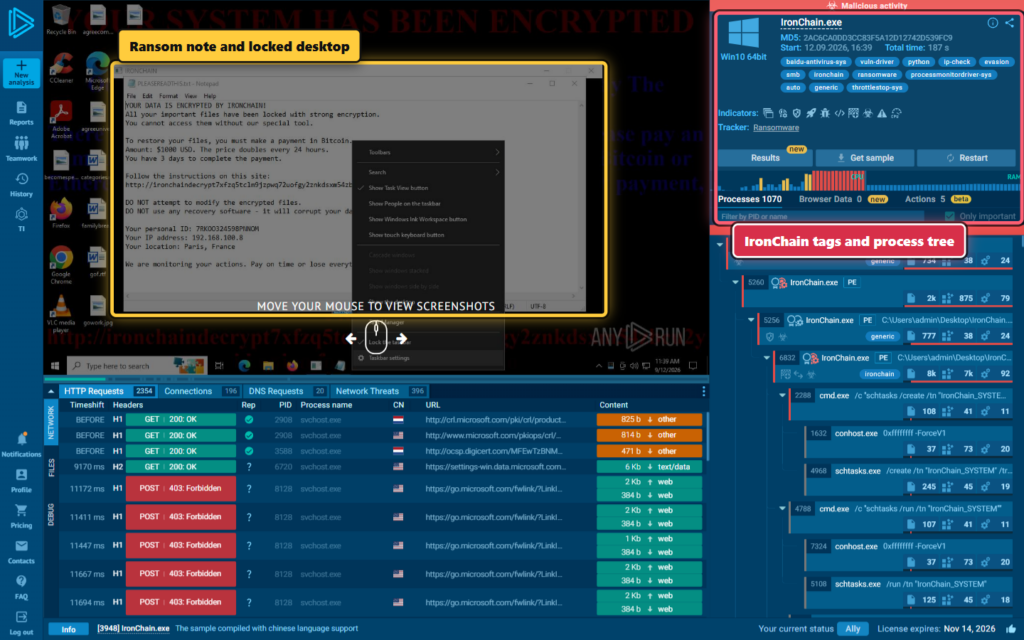Click the code brackets indicator icon

click(839, 113)
